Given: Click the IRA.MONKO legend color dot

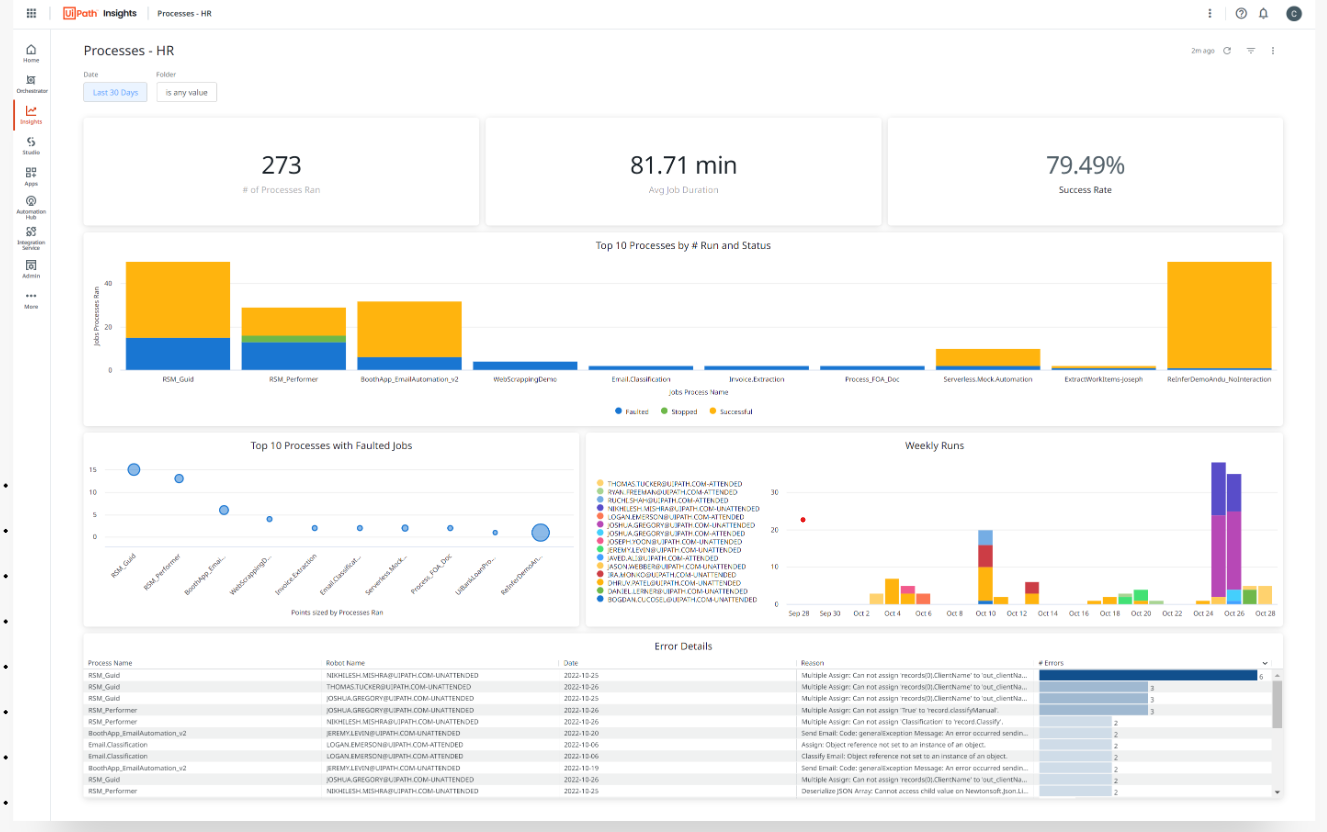Looking at the screenshot, I should (600, 574).
